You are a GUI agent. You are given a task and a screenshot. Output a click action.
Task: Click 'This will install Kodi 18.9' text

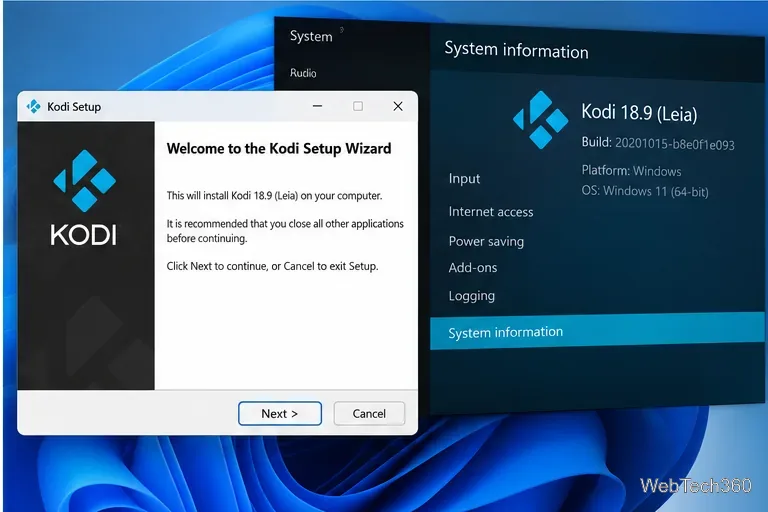(274, 195)
